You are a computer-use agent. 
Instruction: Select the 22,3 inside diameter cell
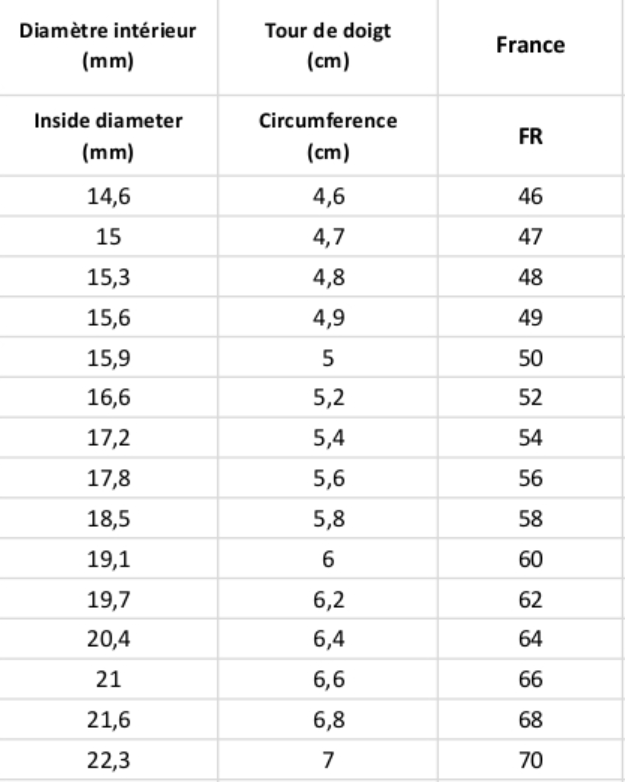[107, 762]
